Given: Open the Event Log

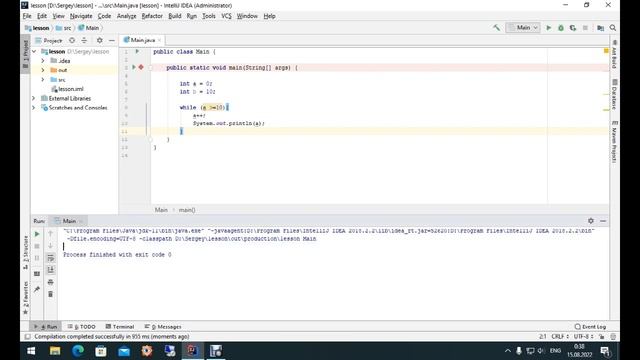Looking at the screenshot, I should click(x=590, y=327).
